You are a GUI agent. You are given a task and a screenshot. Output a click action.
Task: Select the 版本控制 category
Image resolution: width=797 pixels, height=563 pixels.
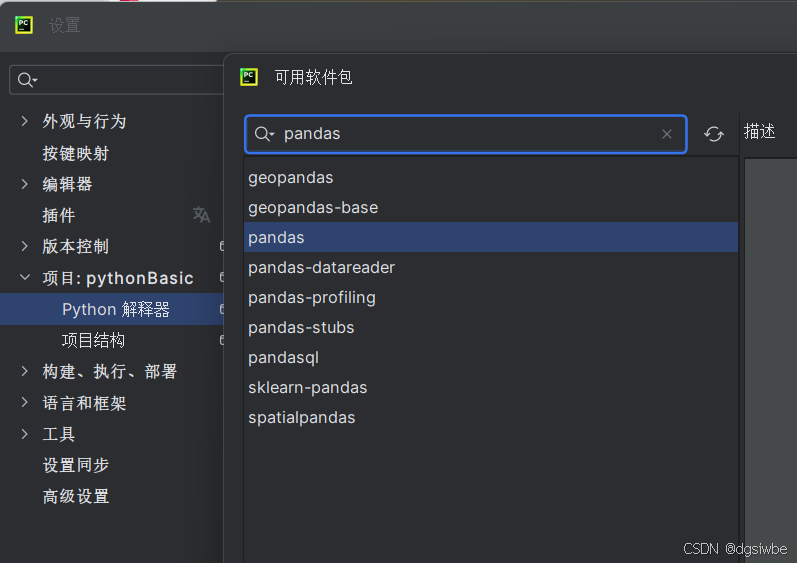point(76,246)
